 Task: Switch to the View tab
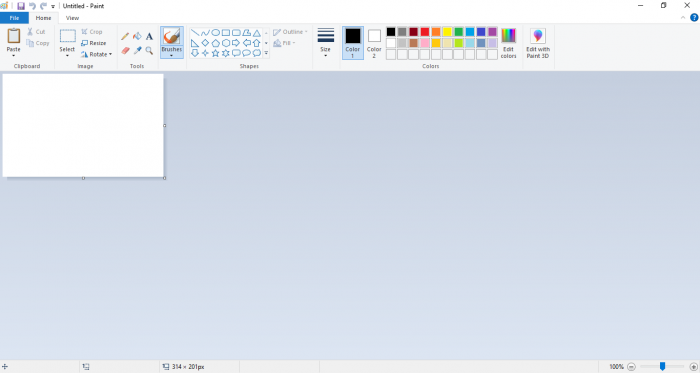tap(72, 18)
